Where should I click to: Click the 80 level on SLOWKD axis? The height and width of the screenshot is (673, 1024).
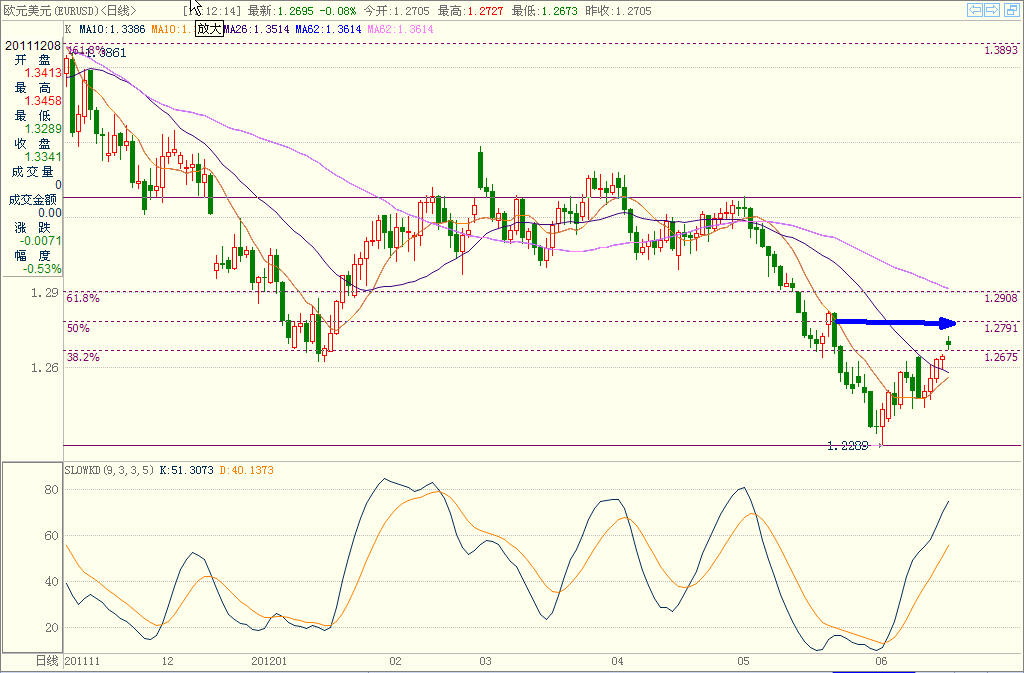tap(51, 489)
